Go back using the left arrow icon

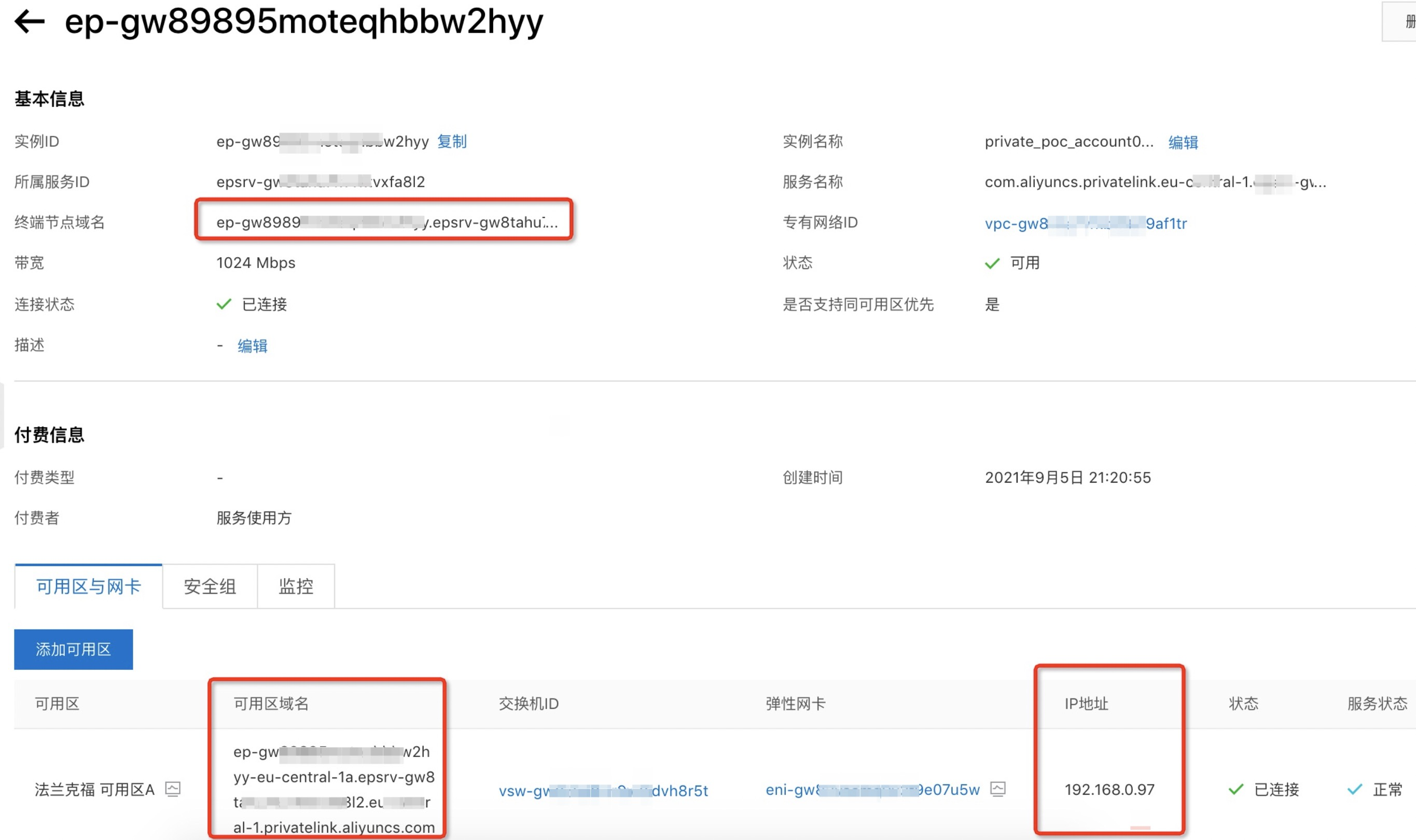point(30,22)
